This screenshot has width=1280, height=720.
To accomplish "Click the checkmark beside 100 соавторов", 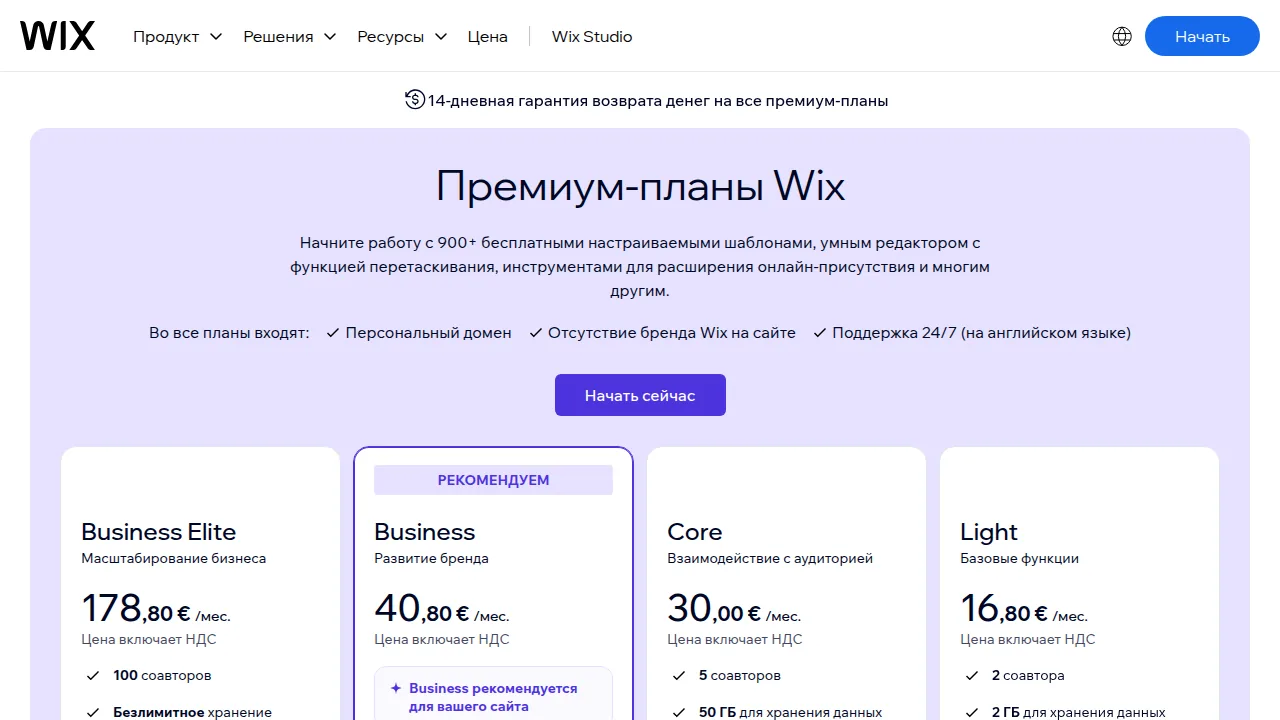I will tap(93, 676).
